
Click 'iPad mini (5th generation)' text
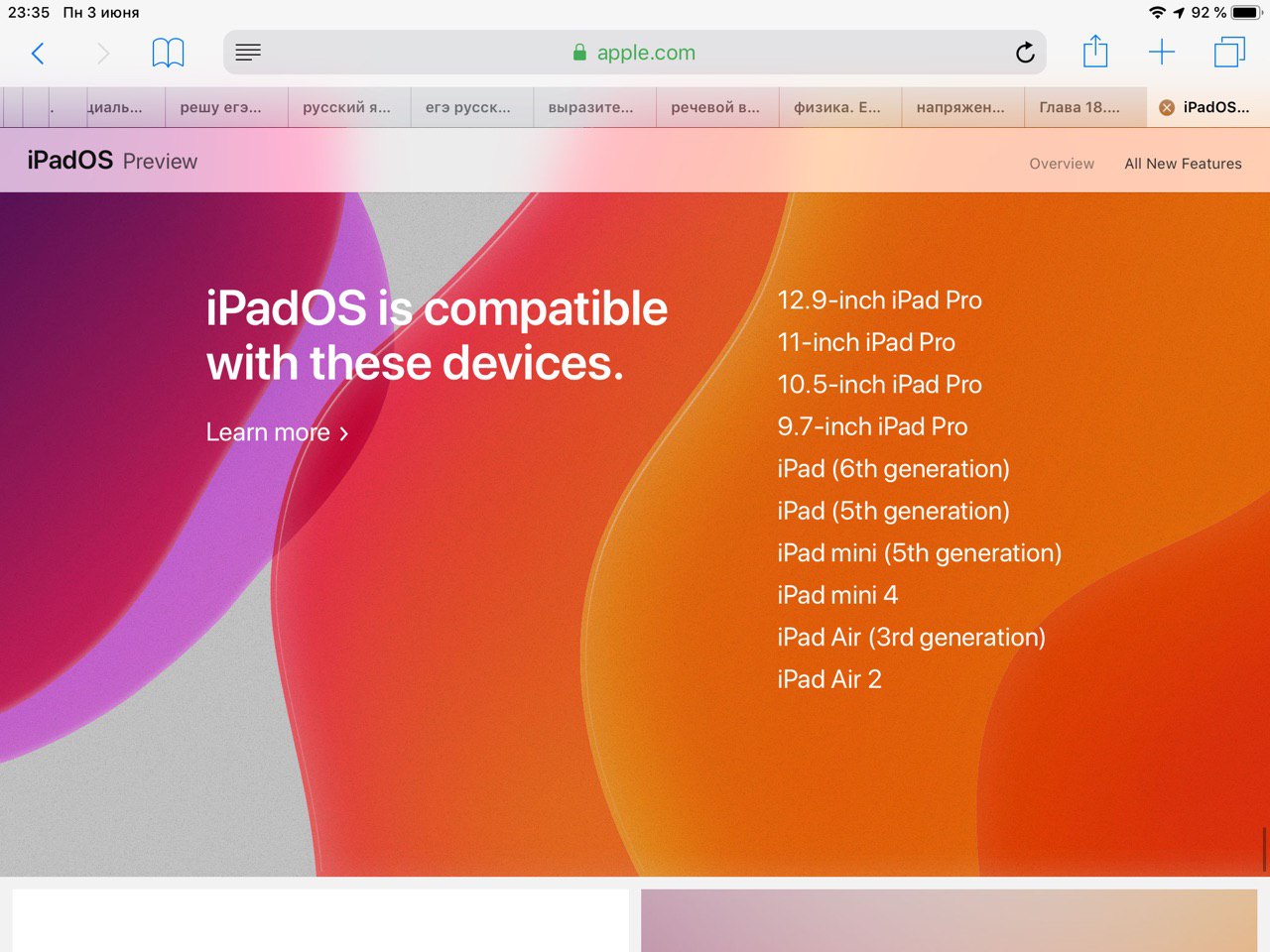pyautogui.click(x=919, y=553)
